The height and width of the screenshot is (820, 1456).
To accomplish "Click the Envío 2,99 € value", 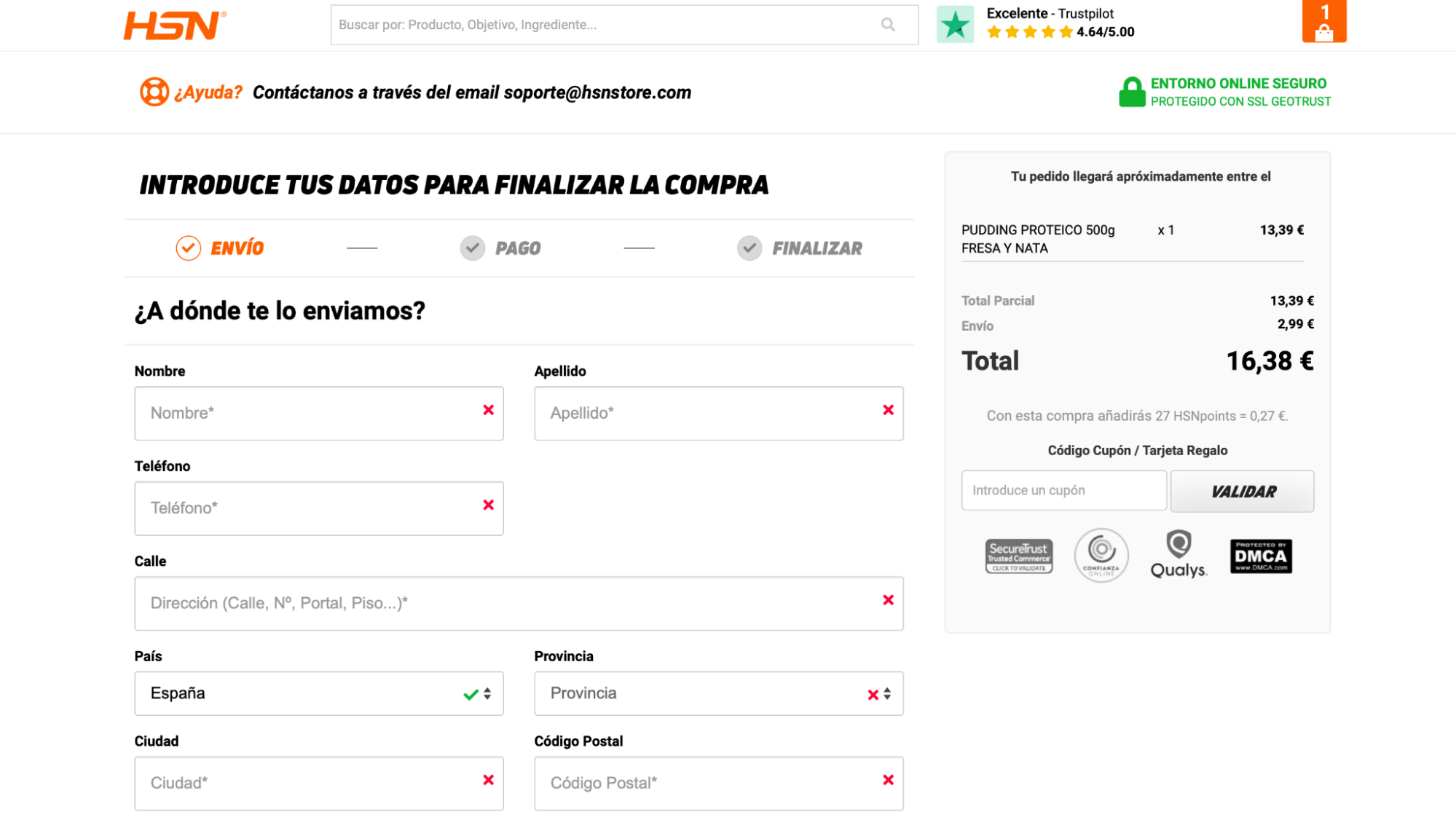I will click(x=1295, y=324).
